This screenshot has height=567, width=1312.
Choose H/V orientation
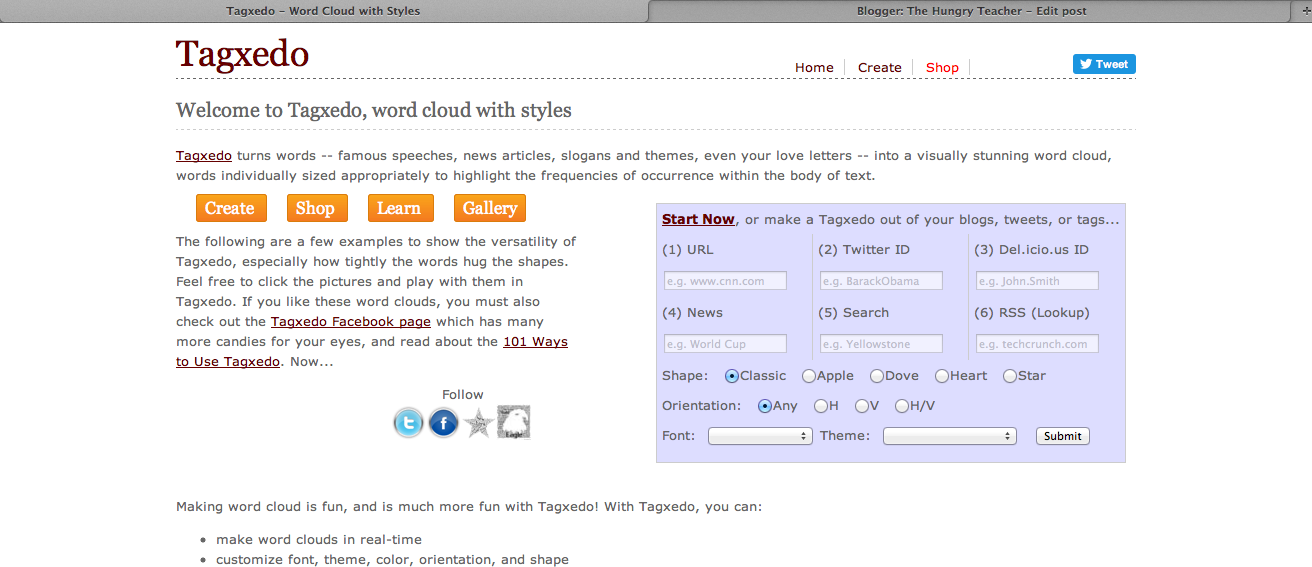[x=902, y=406]
